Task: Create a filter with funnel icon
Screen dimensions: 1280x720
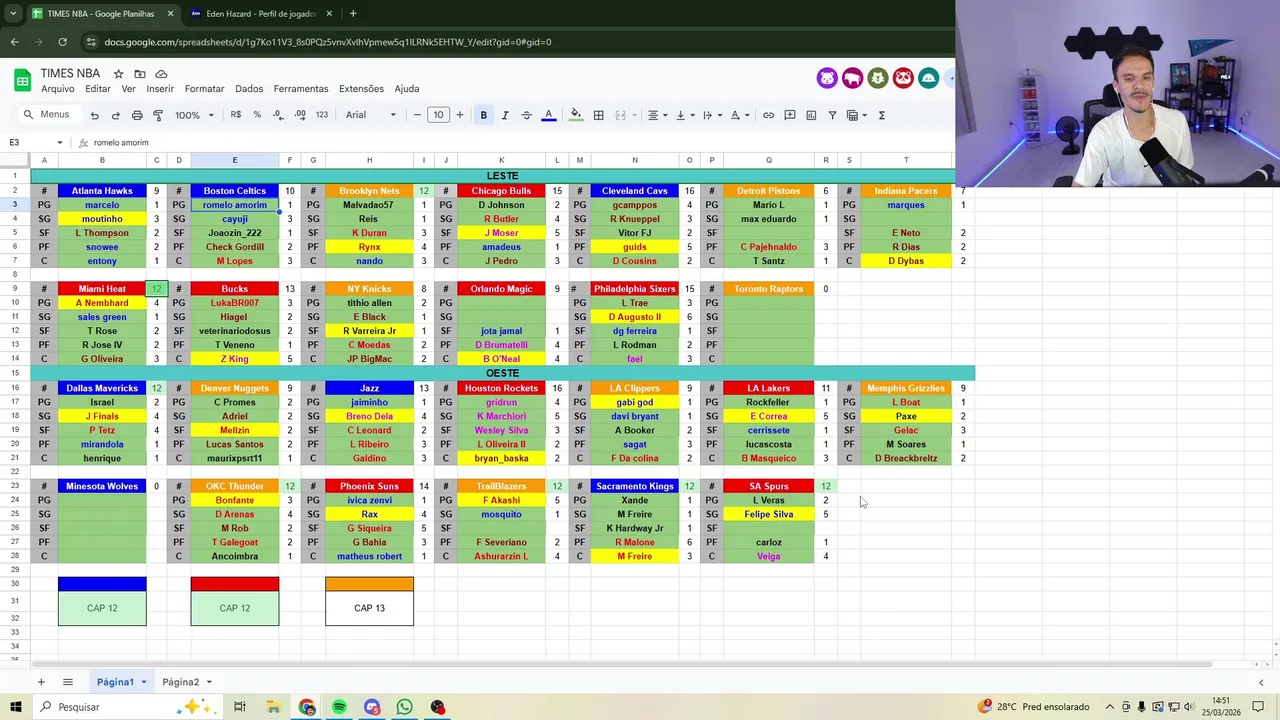Action: (x=832, y=115)
